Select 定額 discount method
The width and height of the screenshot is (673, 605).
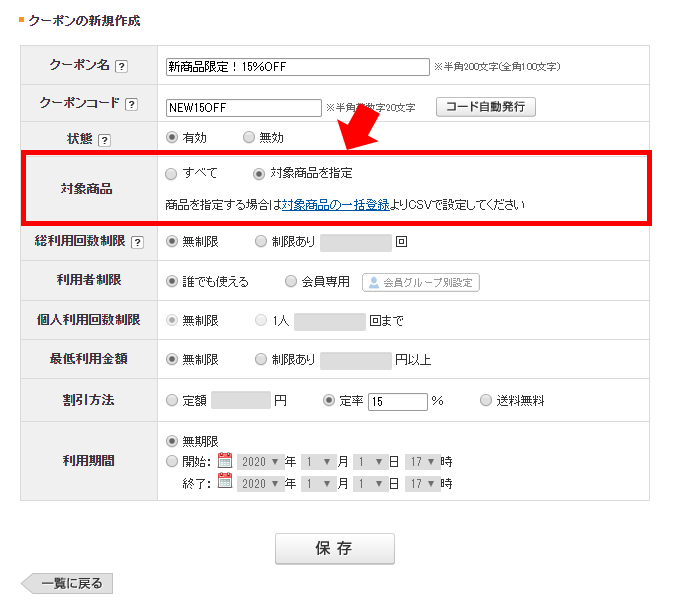(172, 400)
